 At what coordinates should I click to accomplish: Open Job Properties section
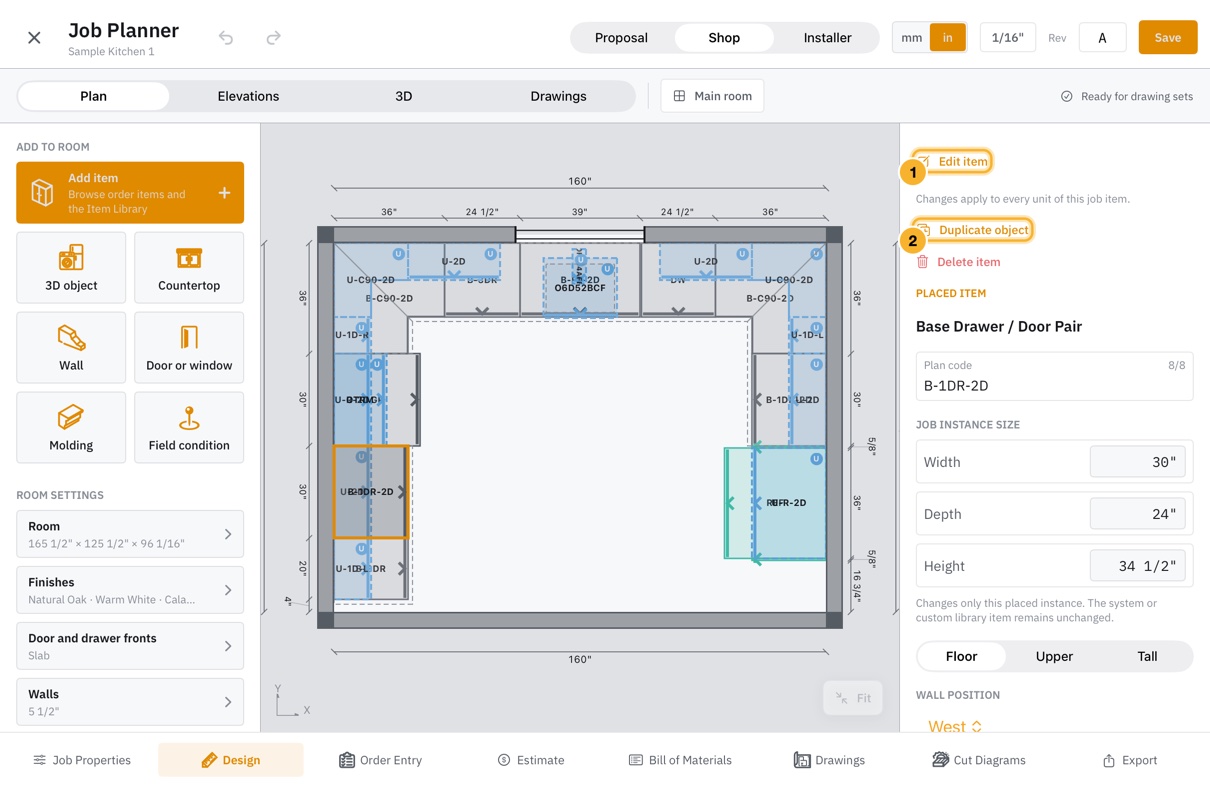82,760
